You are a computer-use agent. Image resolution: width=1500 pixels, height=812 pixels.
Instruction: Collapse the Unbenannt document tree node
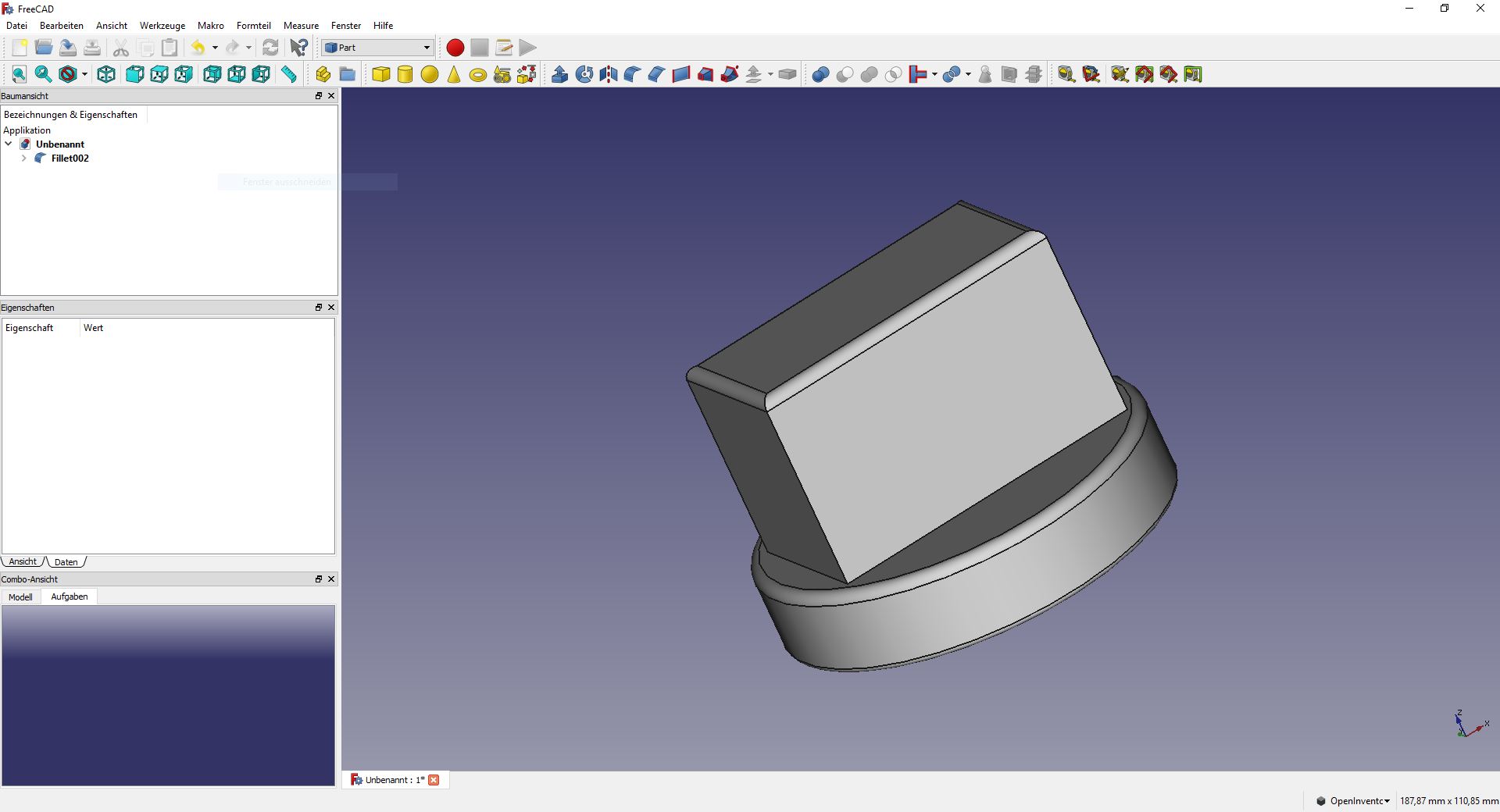click(x=9, y=144)
